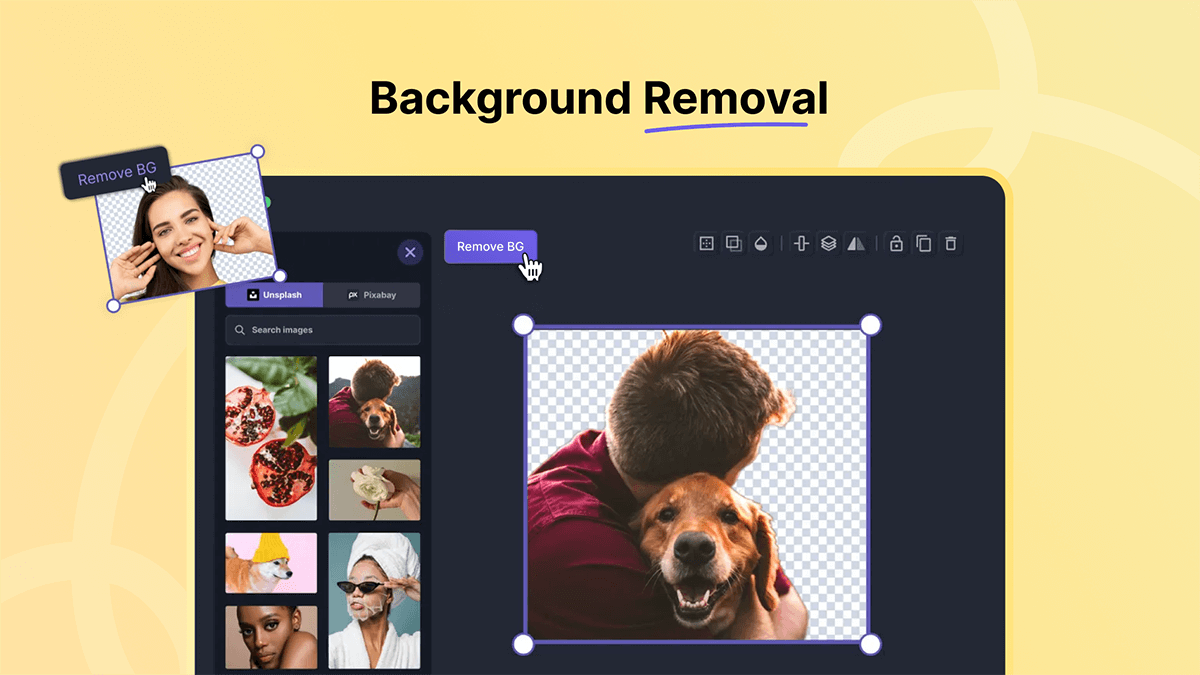Select the pomegranate thumbnail
The width and height of the screenshot is (1200, 675).
[271, 438]
